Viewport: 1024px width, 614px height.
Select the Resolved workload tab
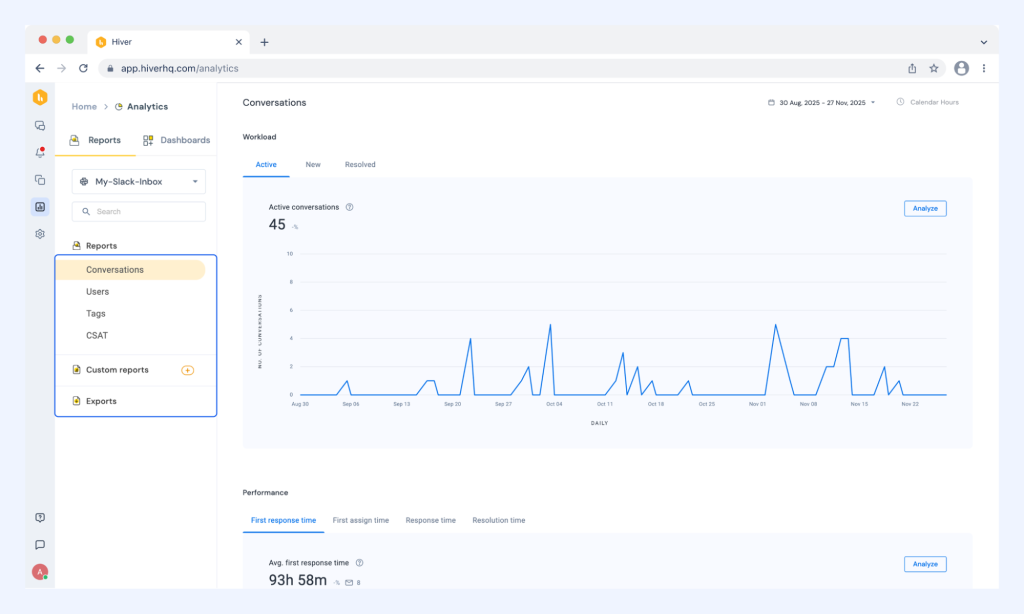click(x=360, y=165)
